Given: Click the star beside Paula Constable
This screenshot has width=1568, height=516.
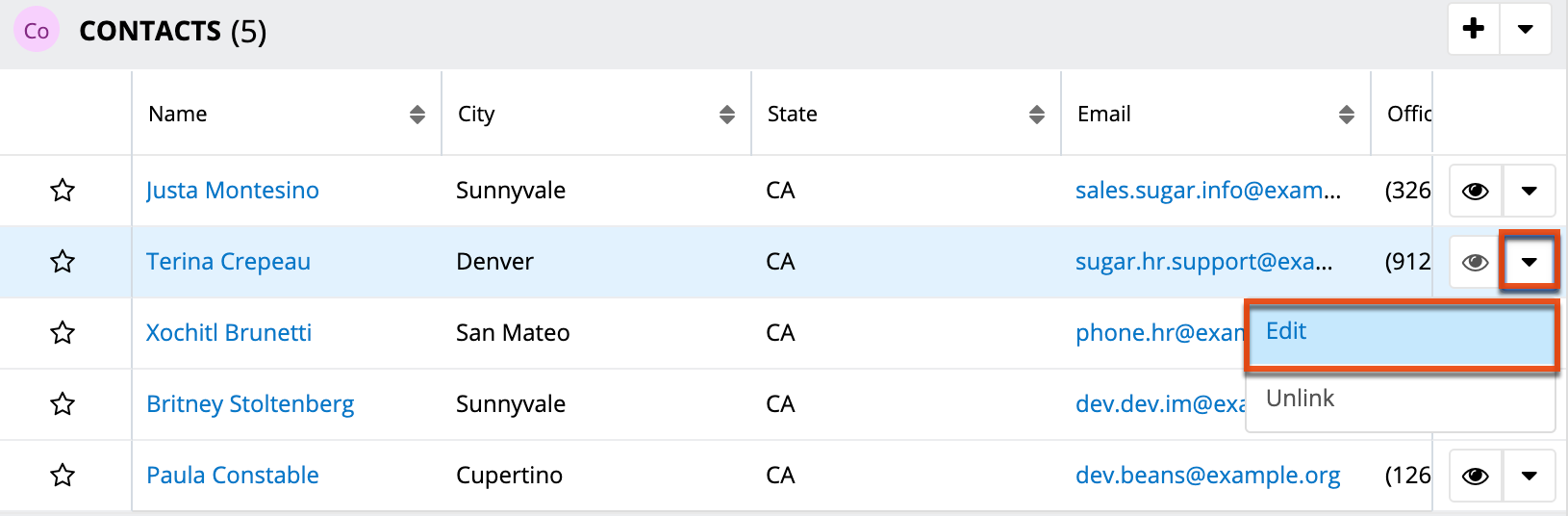Looking at the screenshot, I should click(x=63, y=475).
